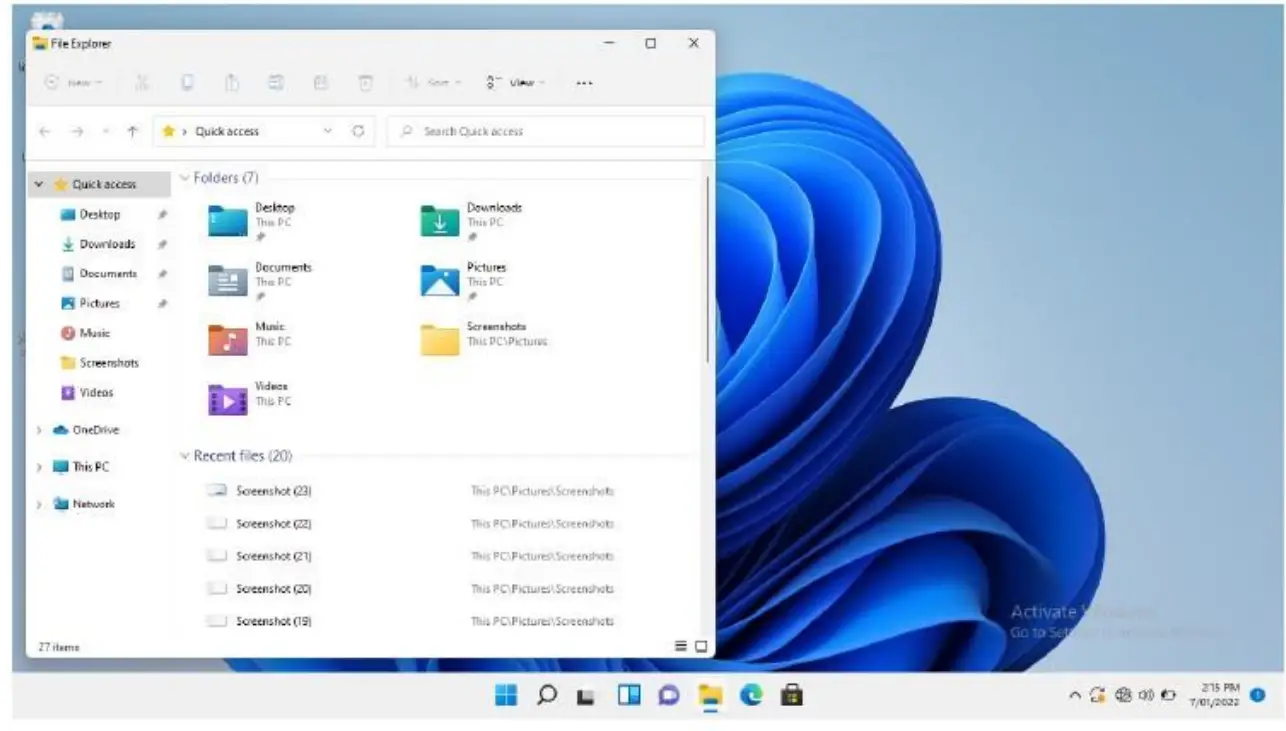
Task: Open the See more ellipsis menu
Action: coord(585,83)
